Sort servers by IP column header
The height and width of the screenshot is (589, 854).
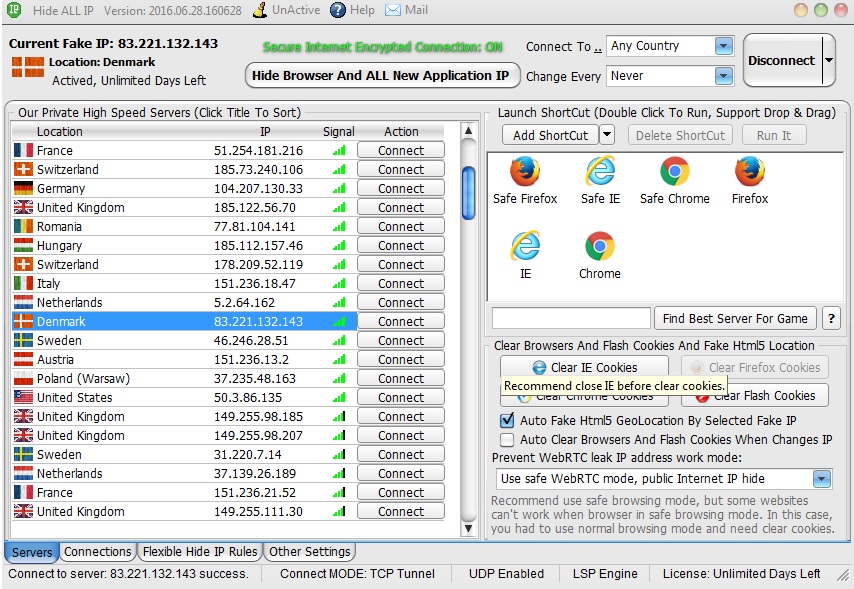pyautogui.click(x=265, y=131)
